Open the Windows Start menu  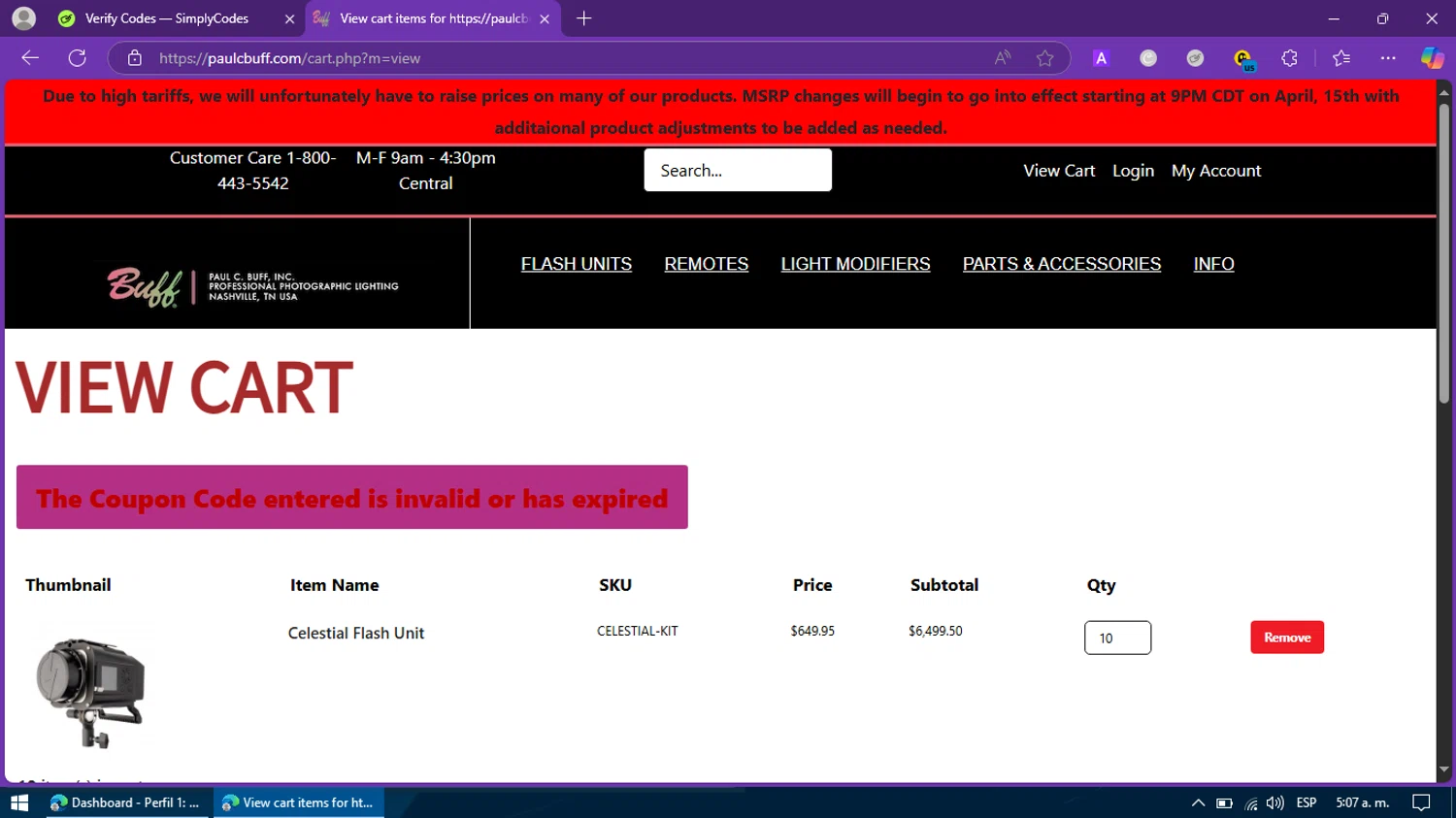(x=19, y=802)
